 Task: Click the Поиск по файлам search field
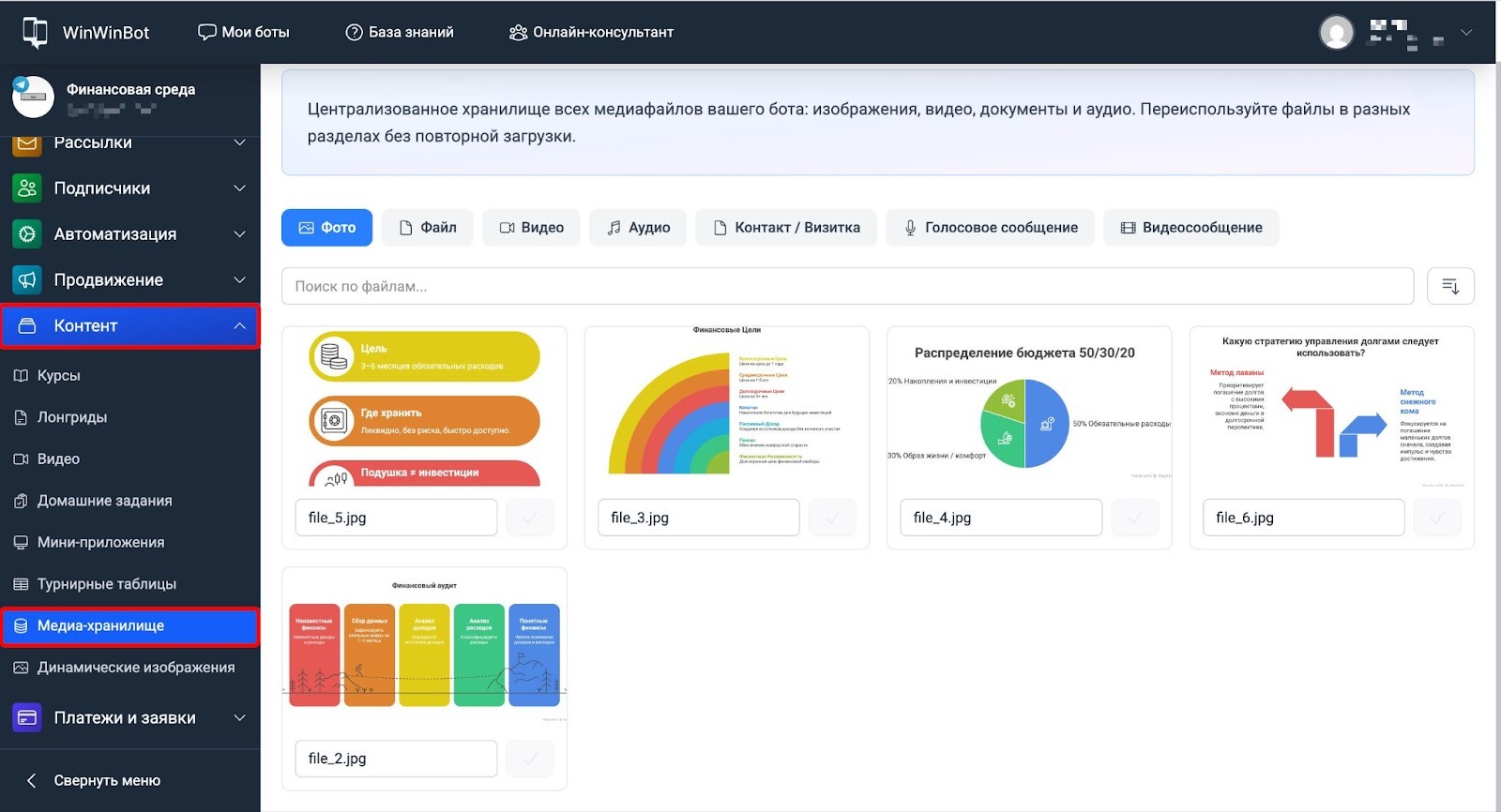[x=846, y=286]
